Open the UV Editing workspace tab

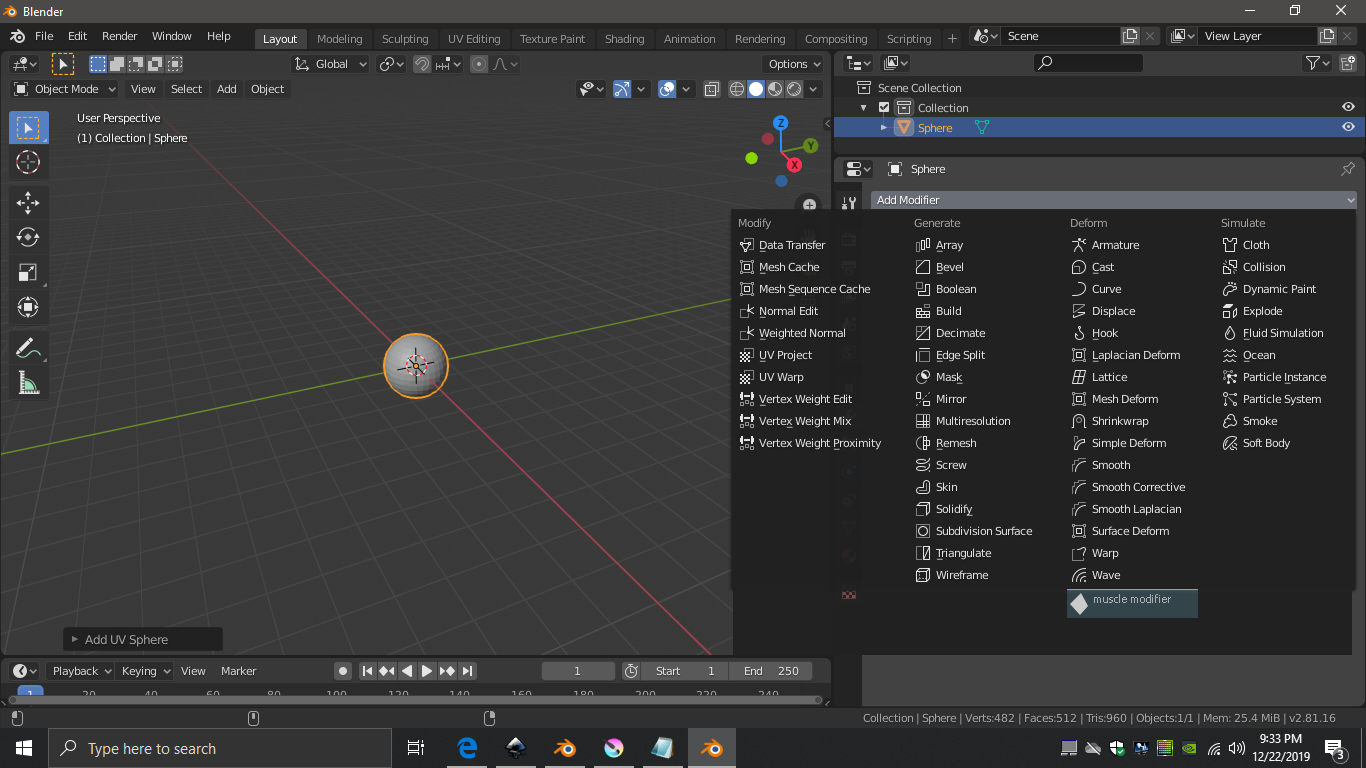point(474,39)
